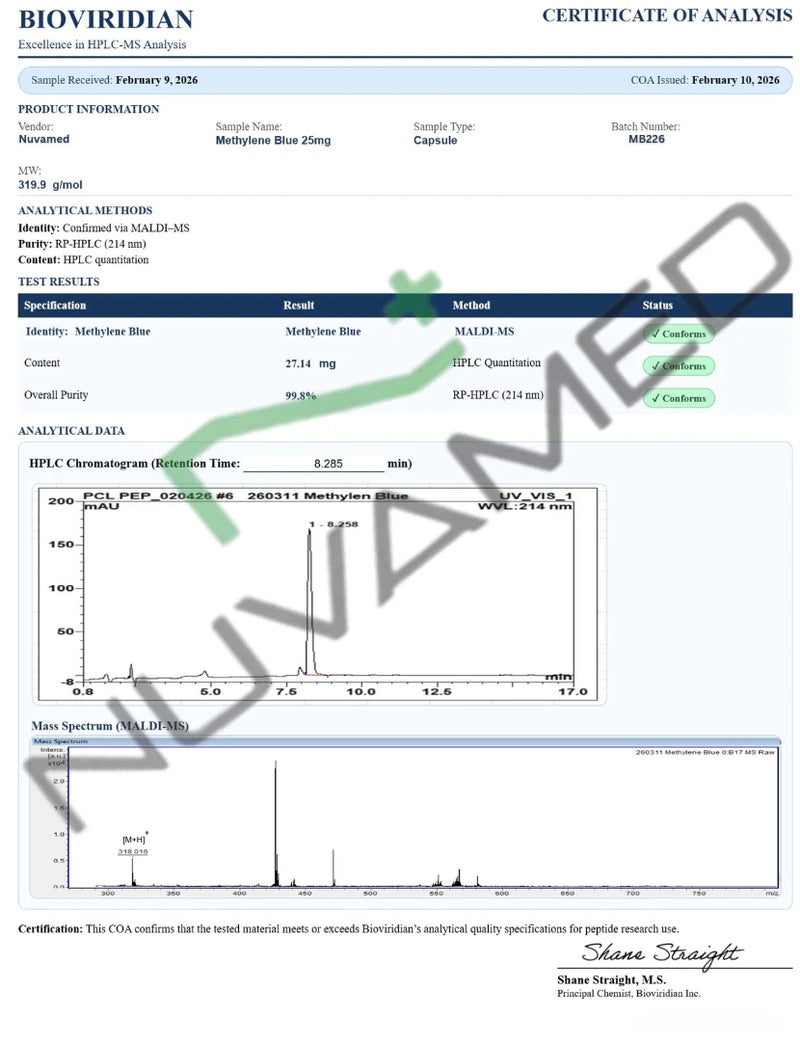Click the line Purity: RP-HPLC (214 nm)
Image resolution: width=800 pixels, height=1043 pixels.
(x=82, y=244)
